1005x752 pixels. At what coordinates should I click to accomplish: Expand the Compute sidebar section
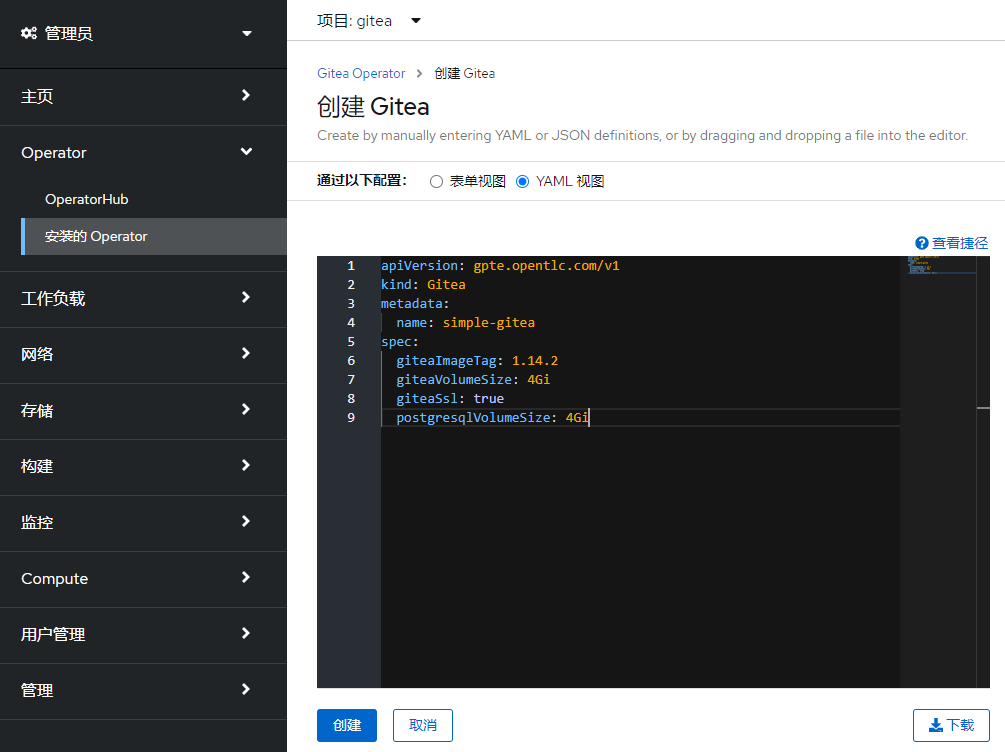pos(144,578)
